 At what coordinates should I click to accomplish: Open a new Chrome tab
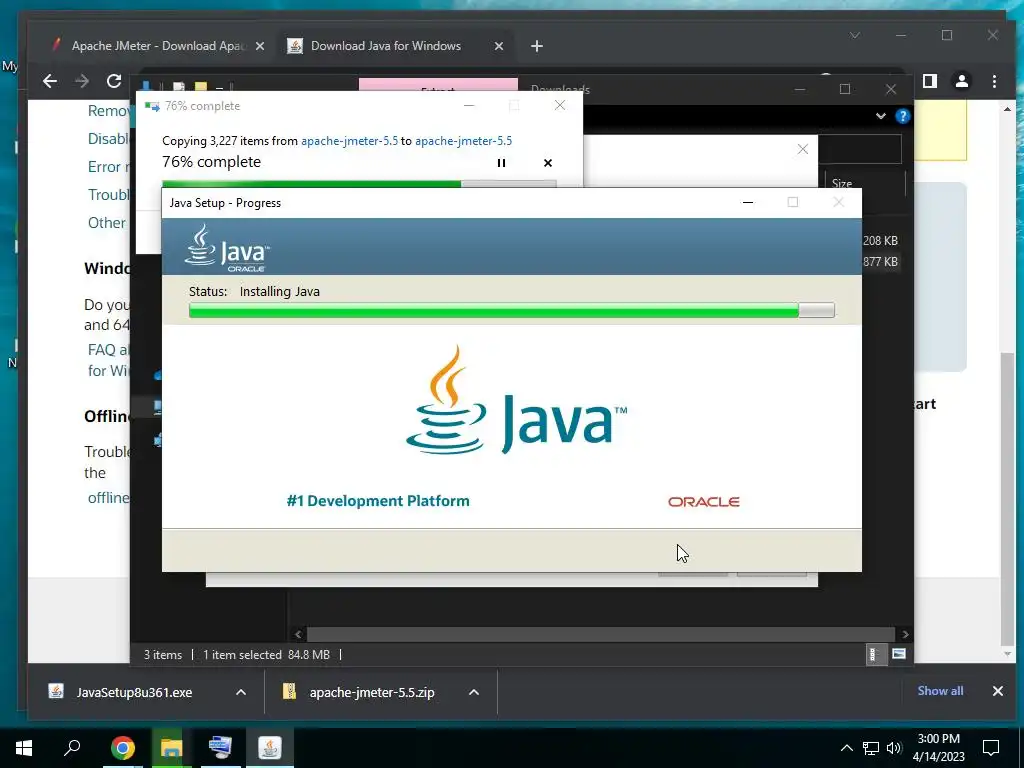[537, 46]
